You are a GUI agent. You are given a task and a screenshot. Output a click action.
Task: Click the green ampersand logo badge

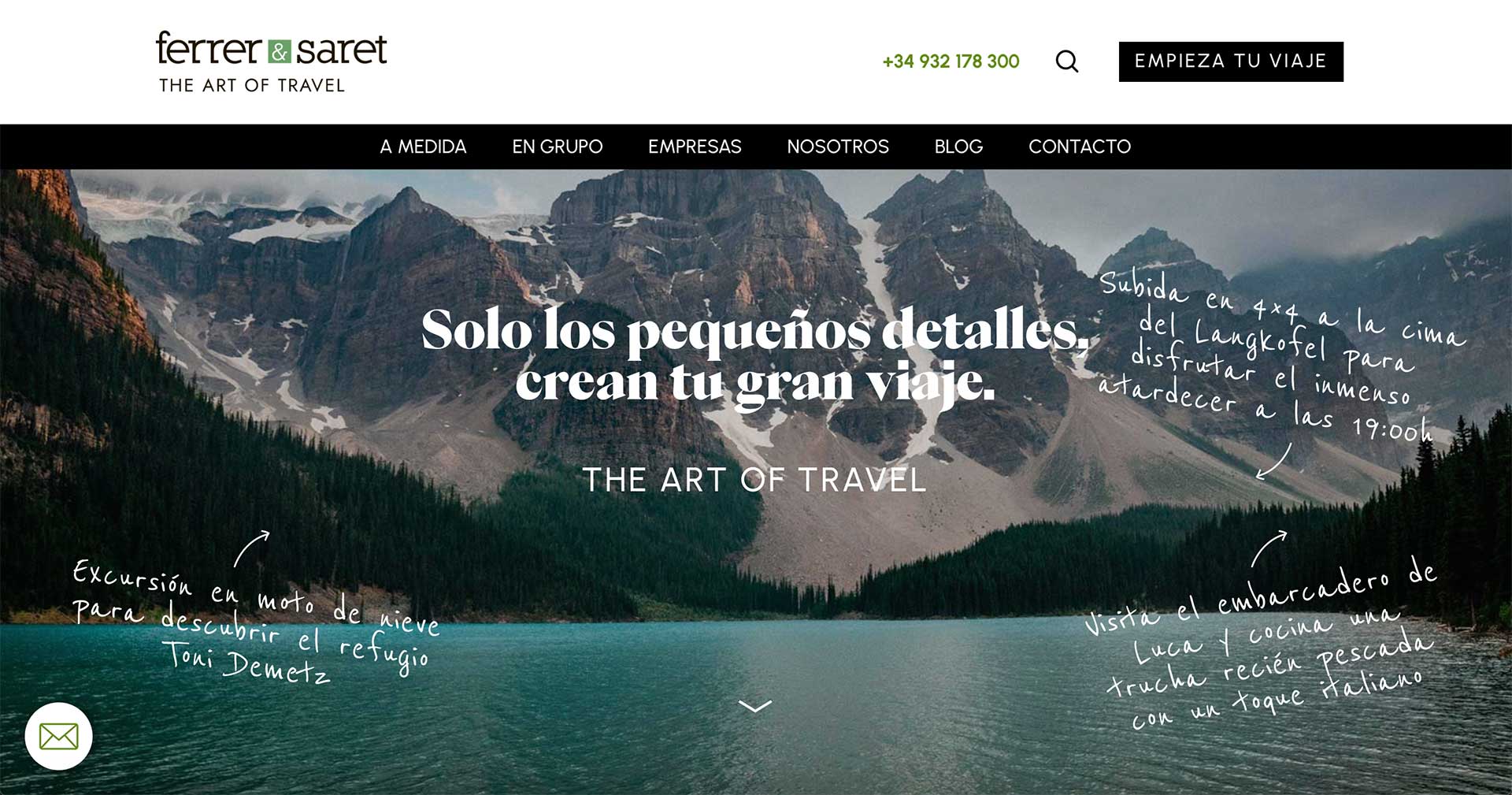tap(279, 51)
